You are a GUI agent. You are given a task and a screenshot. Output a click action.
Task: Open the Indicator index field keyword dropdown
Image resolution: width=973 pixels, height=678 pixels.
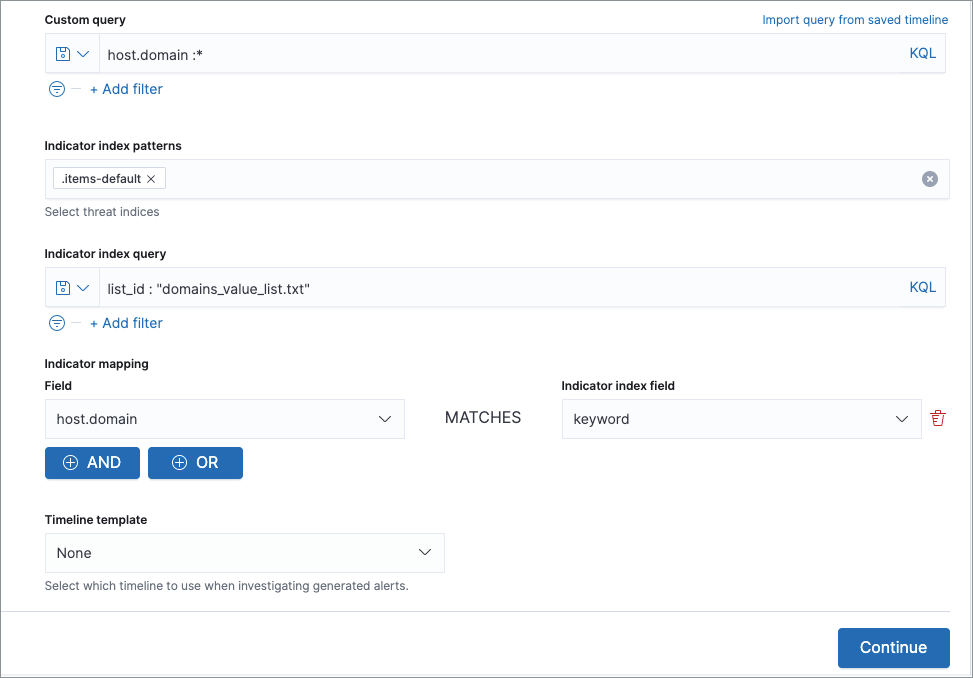pos(740,419)
